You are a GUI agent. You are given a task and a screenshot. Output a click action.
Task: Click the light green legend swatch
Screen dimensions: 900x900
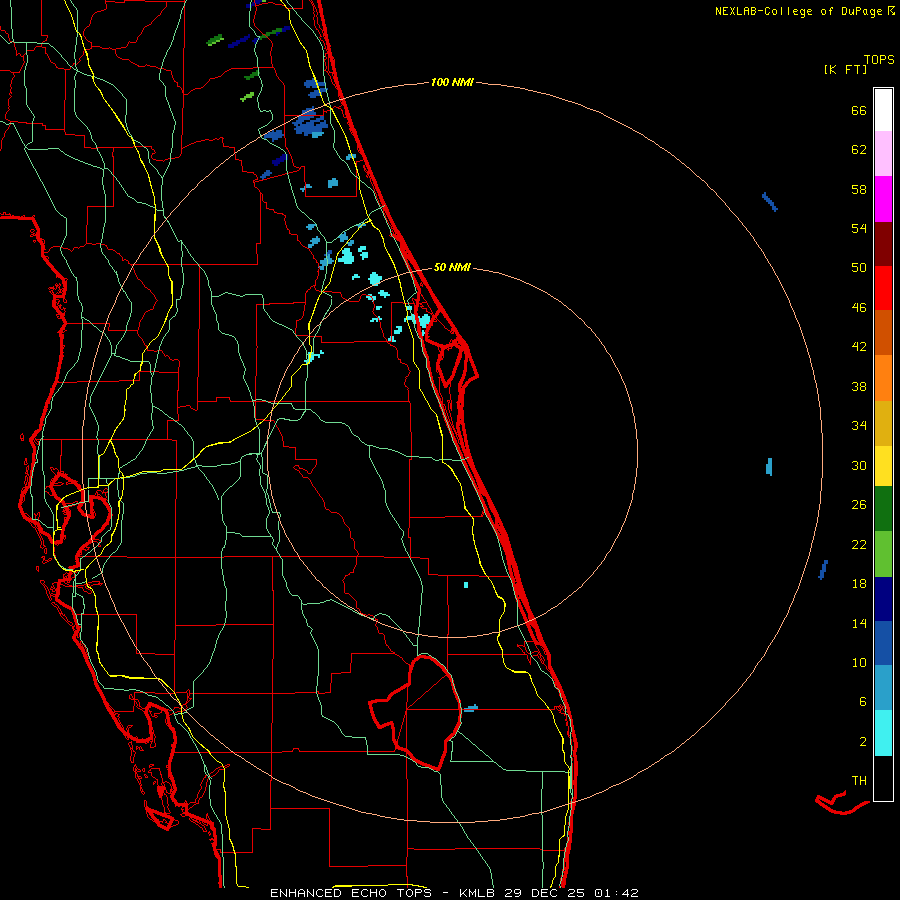(x=883, y=554)
